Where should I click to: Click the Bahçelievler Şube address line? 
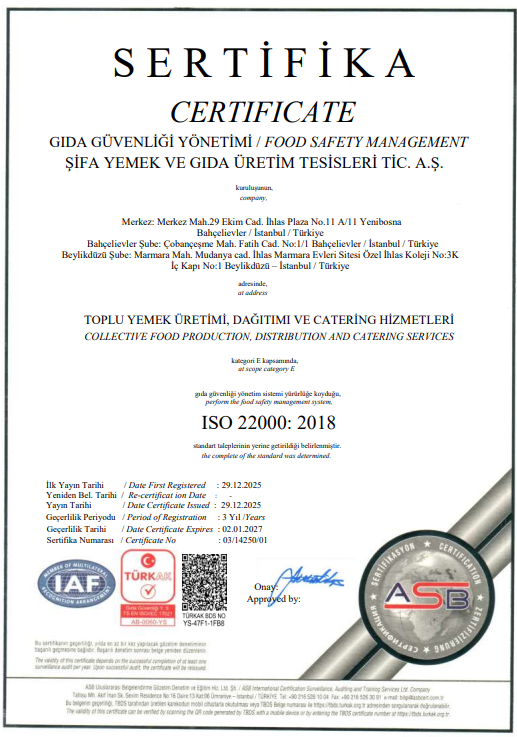click(262, 244)
